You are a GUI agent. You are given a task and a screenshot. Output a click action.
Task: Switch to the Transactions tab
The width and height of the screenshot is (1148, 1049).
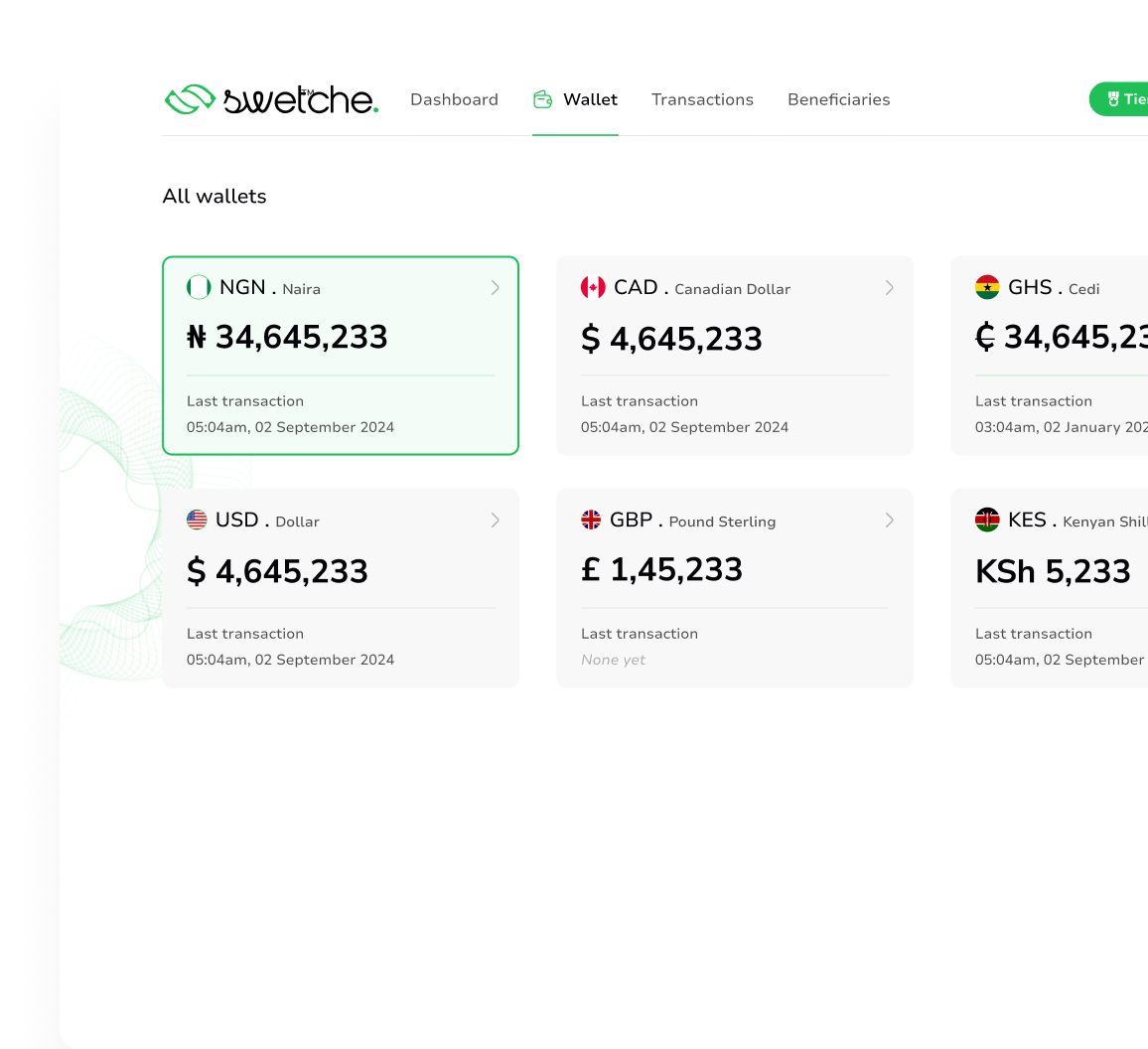click(702, 99)
